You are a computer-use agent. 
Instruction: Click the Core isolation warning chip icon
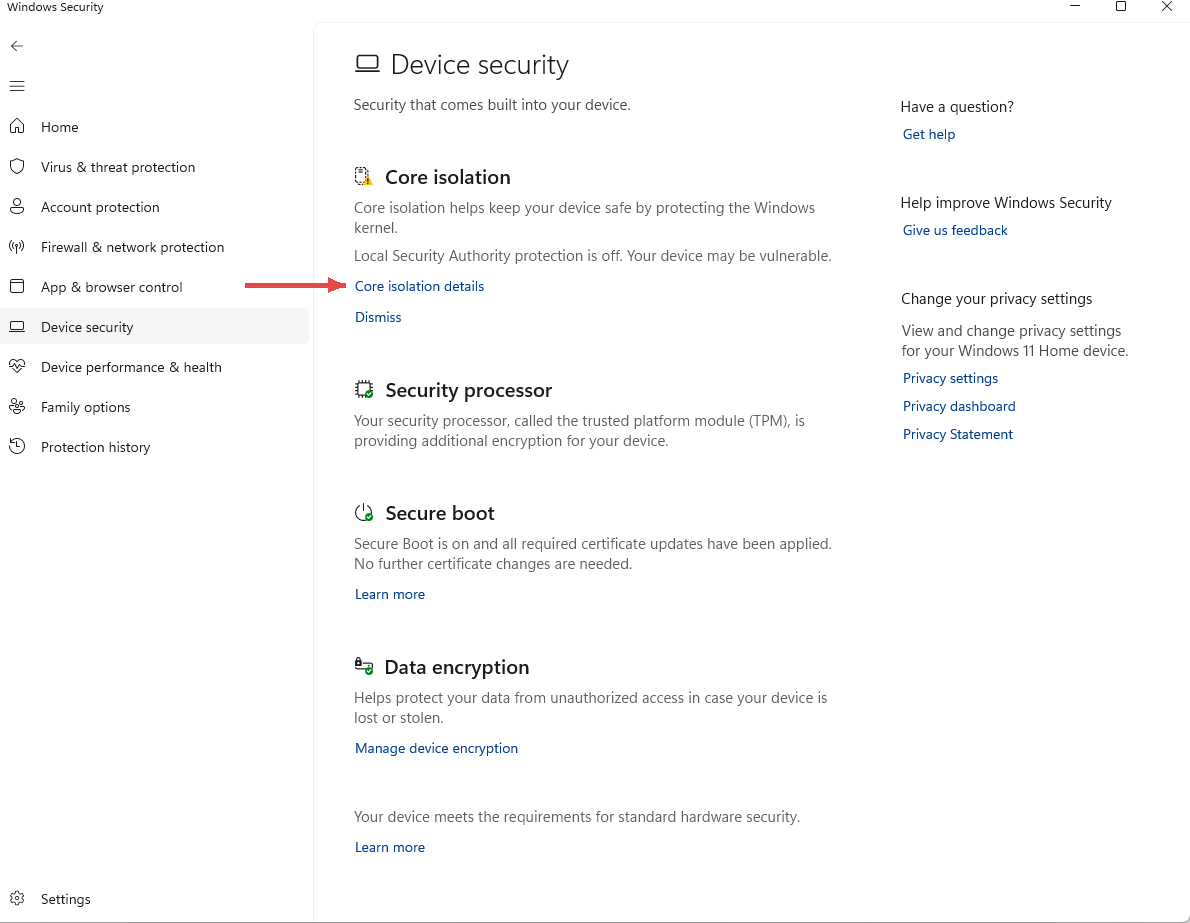(x=364, y=176)
